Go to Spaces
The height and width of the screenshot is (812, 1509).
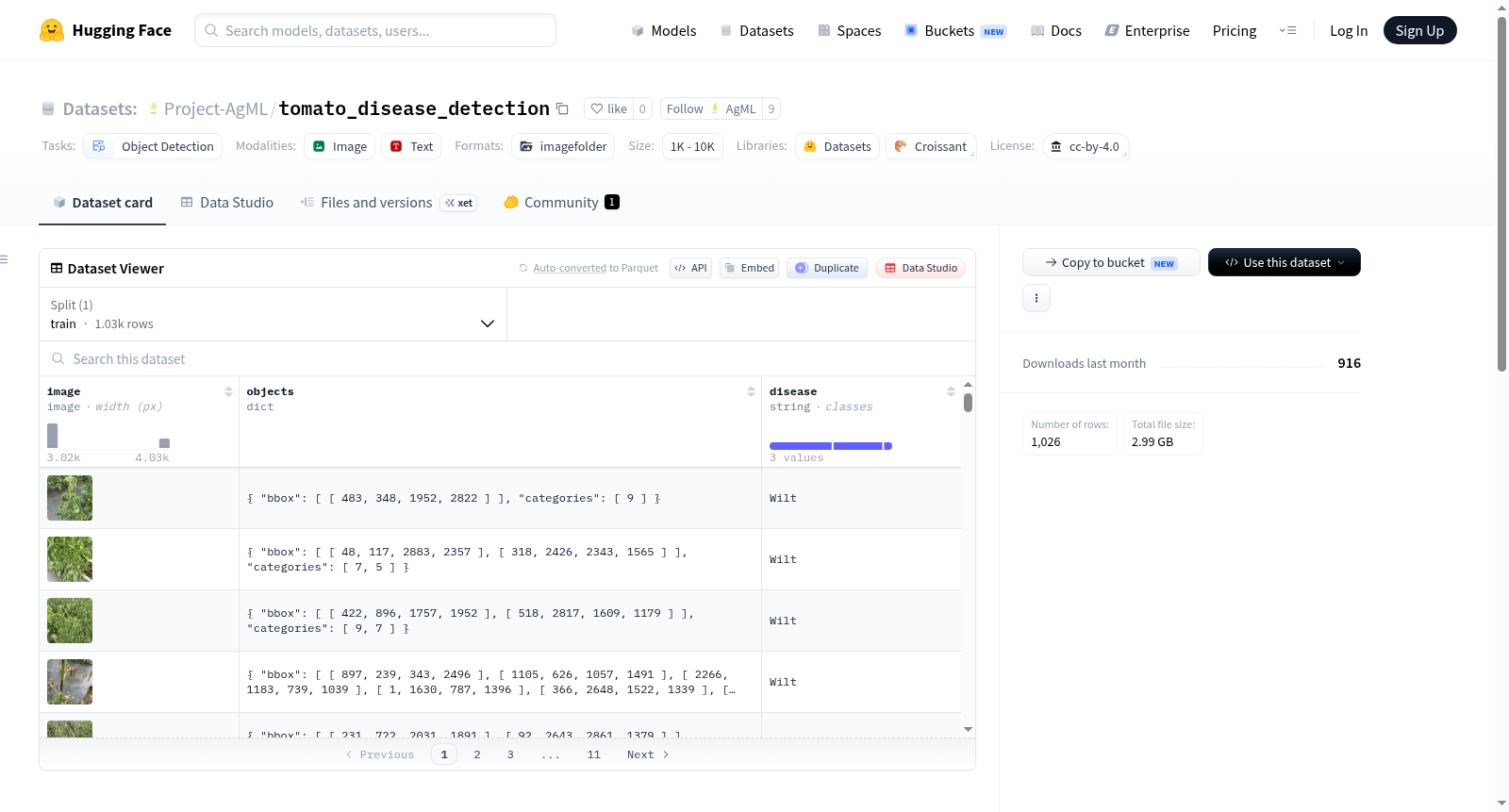849,31
